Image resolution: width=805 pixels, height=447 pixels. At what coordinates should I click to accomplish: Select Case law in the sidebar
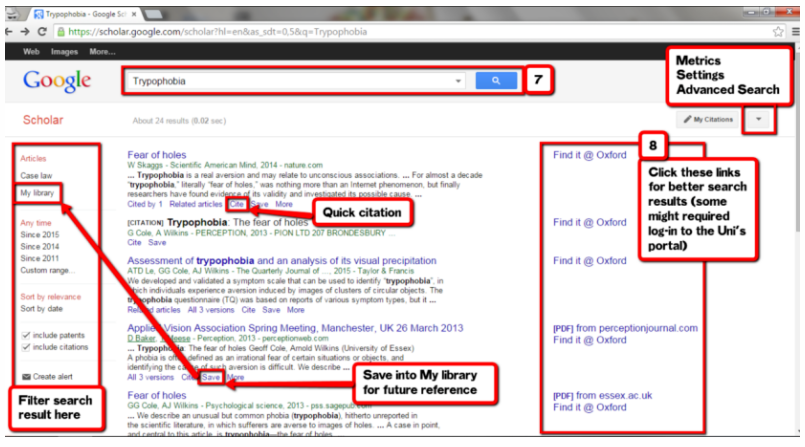click(x=36, y=176)
